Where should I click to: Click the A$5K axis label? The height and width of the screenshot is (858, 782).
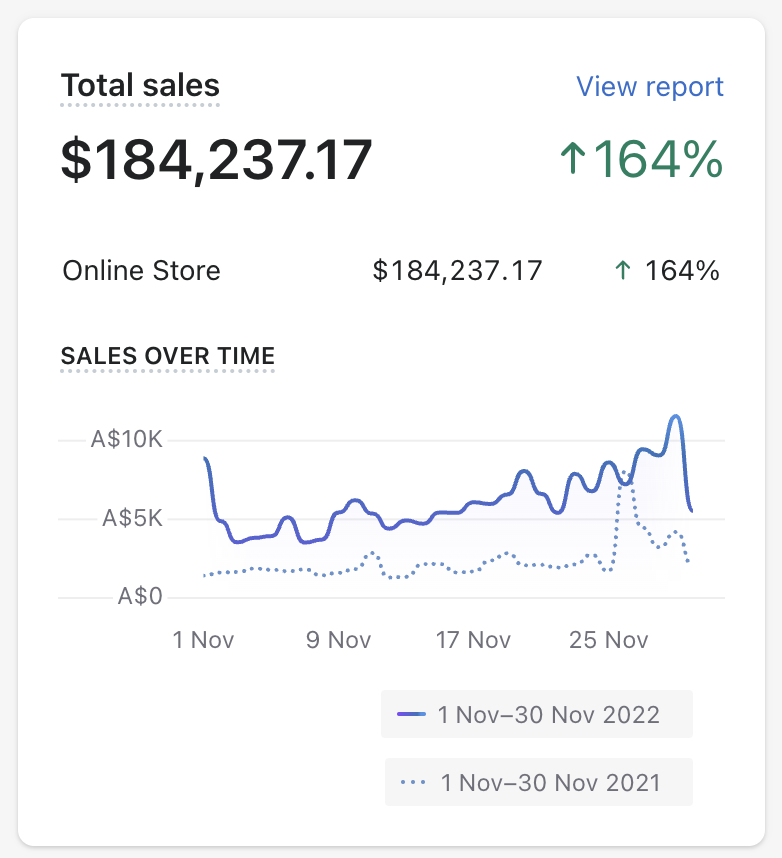(x=130, y=519)
